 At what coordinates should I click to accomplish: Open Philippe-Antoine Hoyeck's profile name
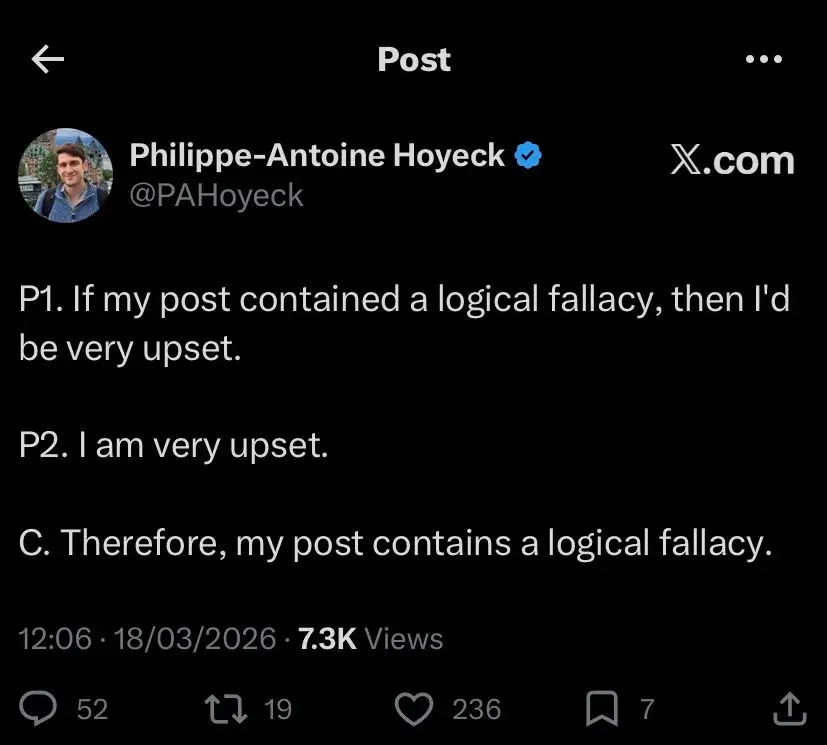tap(316, 155)
